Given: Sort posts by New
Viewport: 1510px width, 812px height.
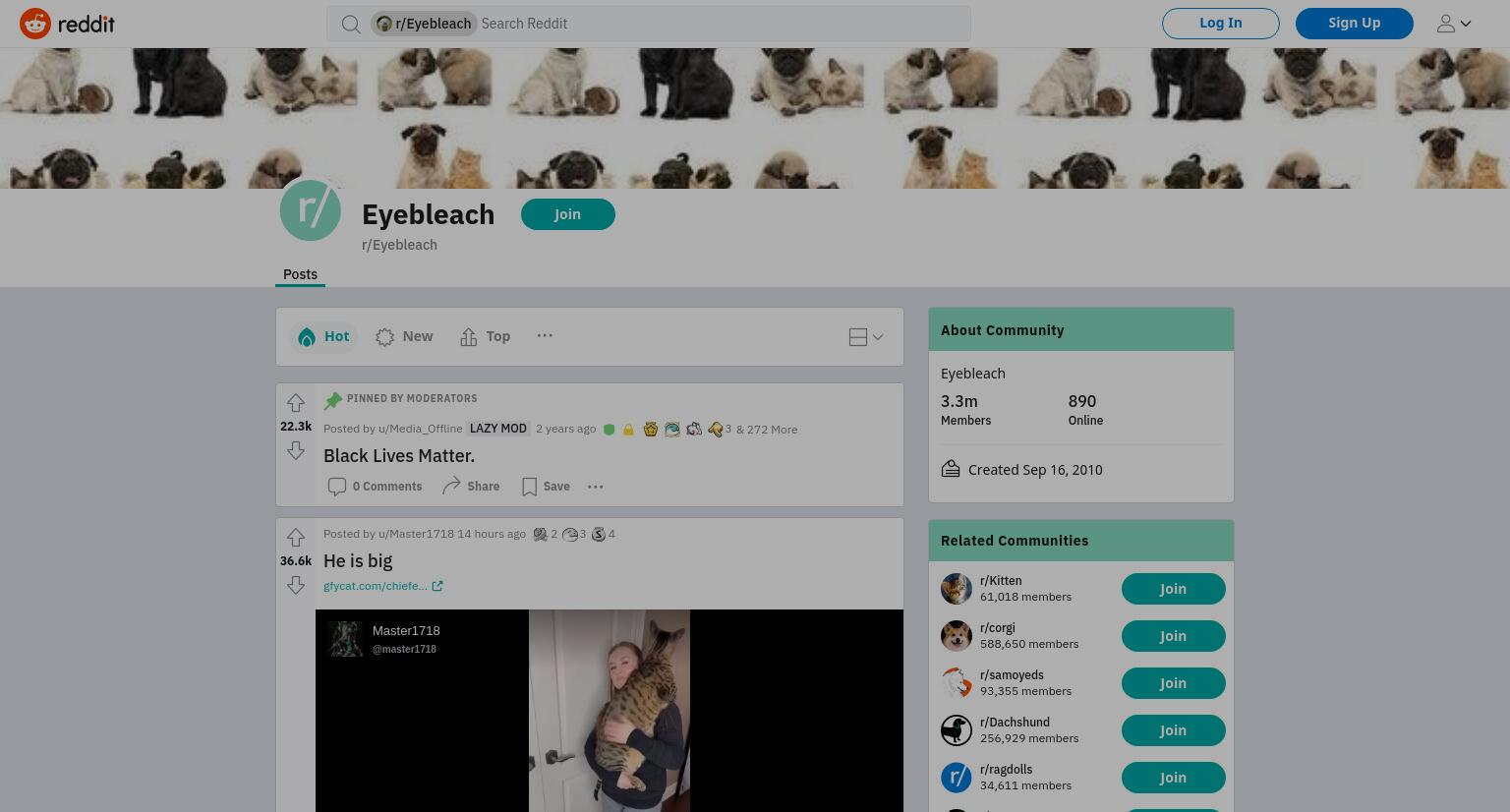Looking at the screenshot, I should pyautogui.click(x=404, y=336).
